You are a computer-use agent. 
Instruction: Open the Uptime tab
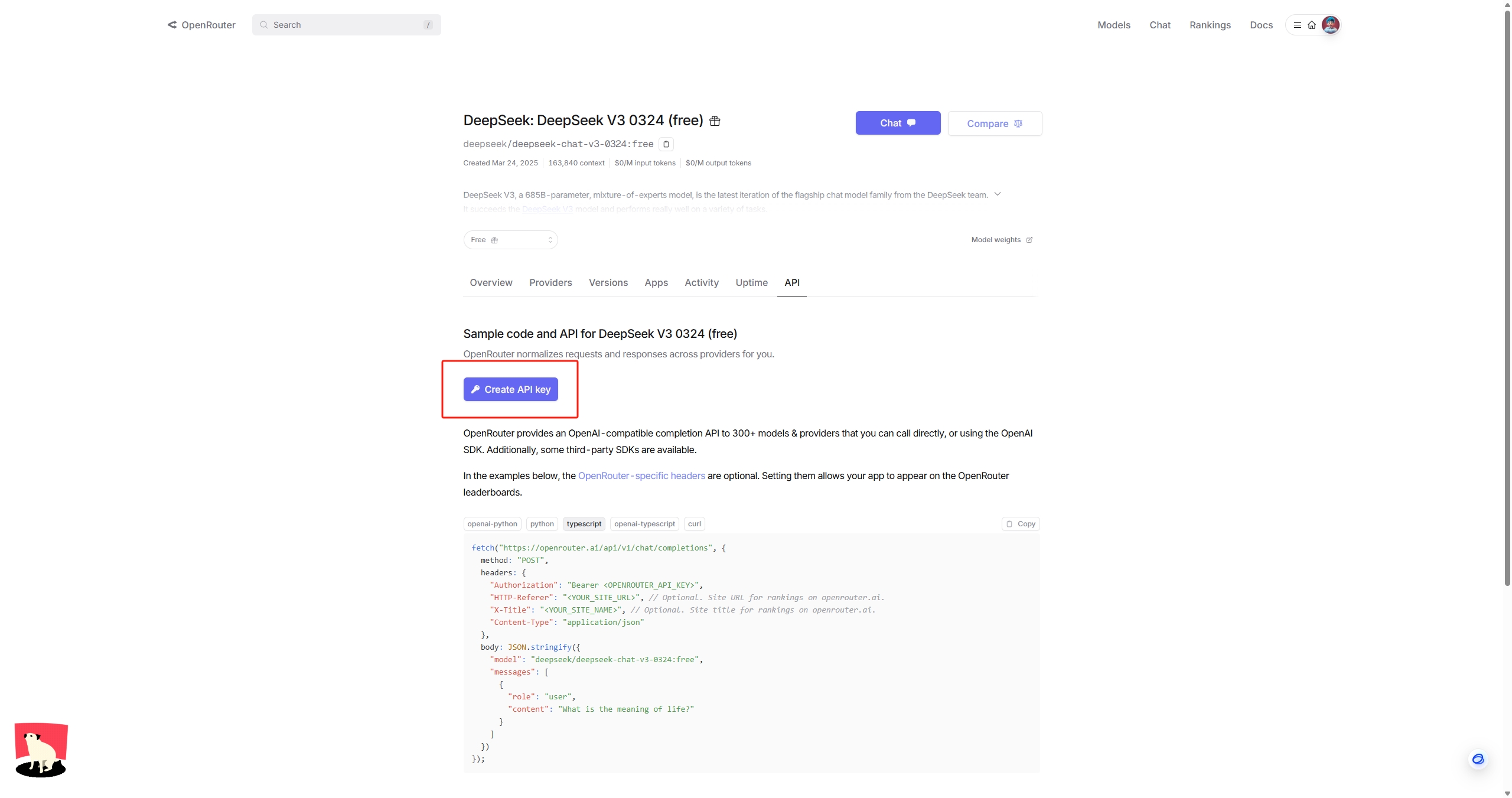(x=751, y=282)
